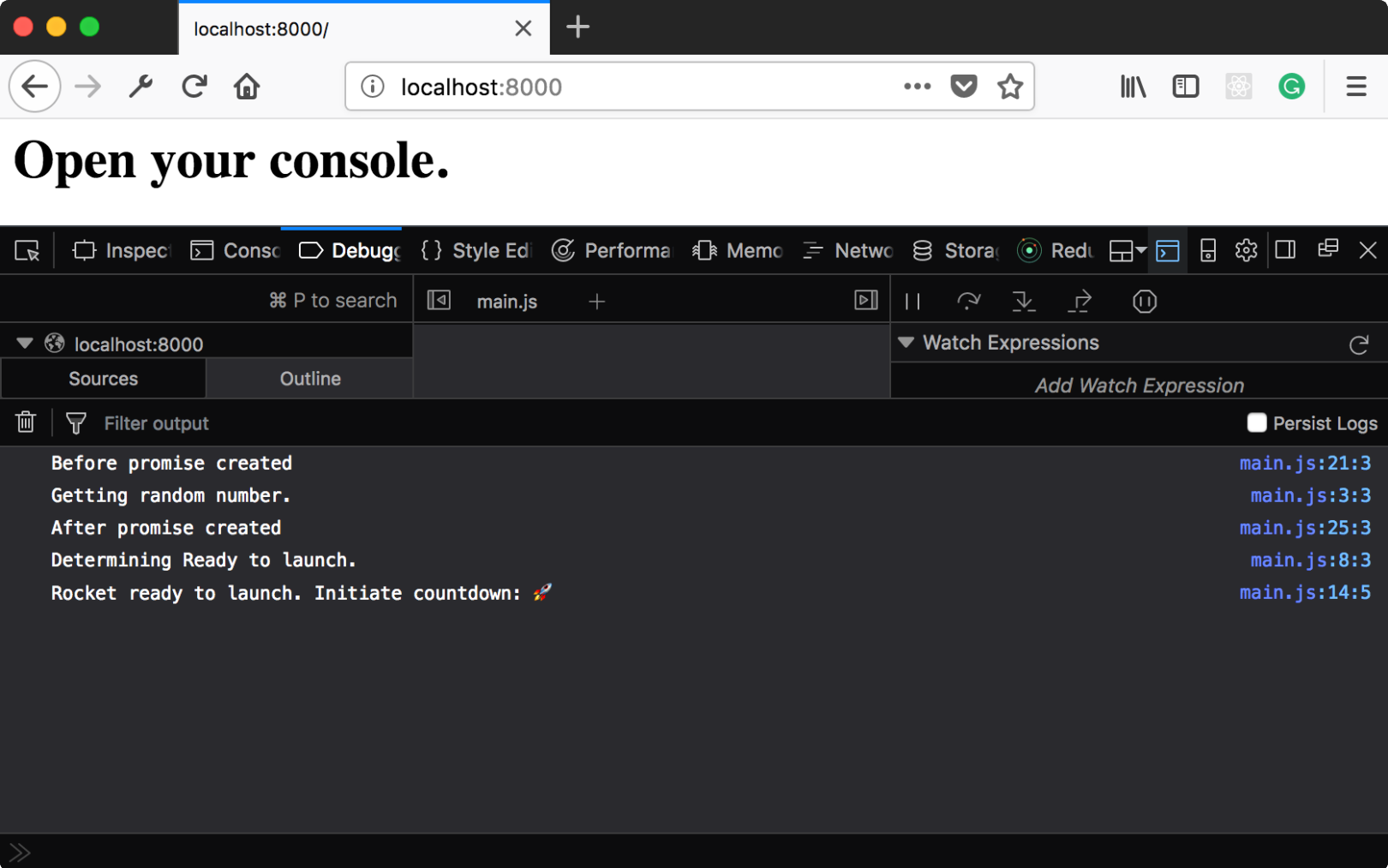Select the Outline tab
Viewport: 1388px width, 868px height.
(x=310, y=379)
